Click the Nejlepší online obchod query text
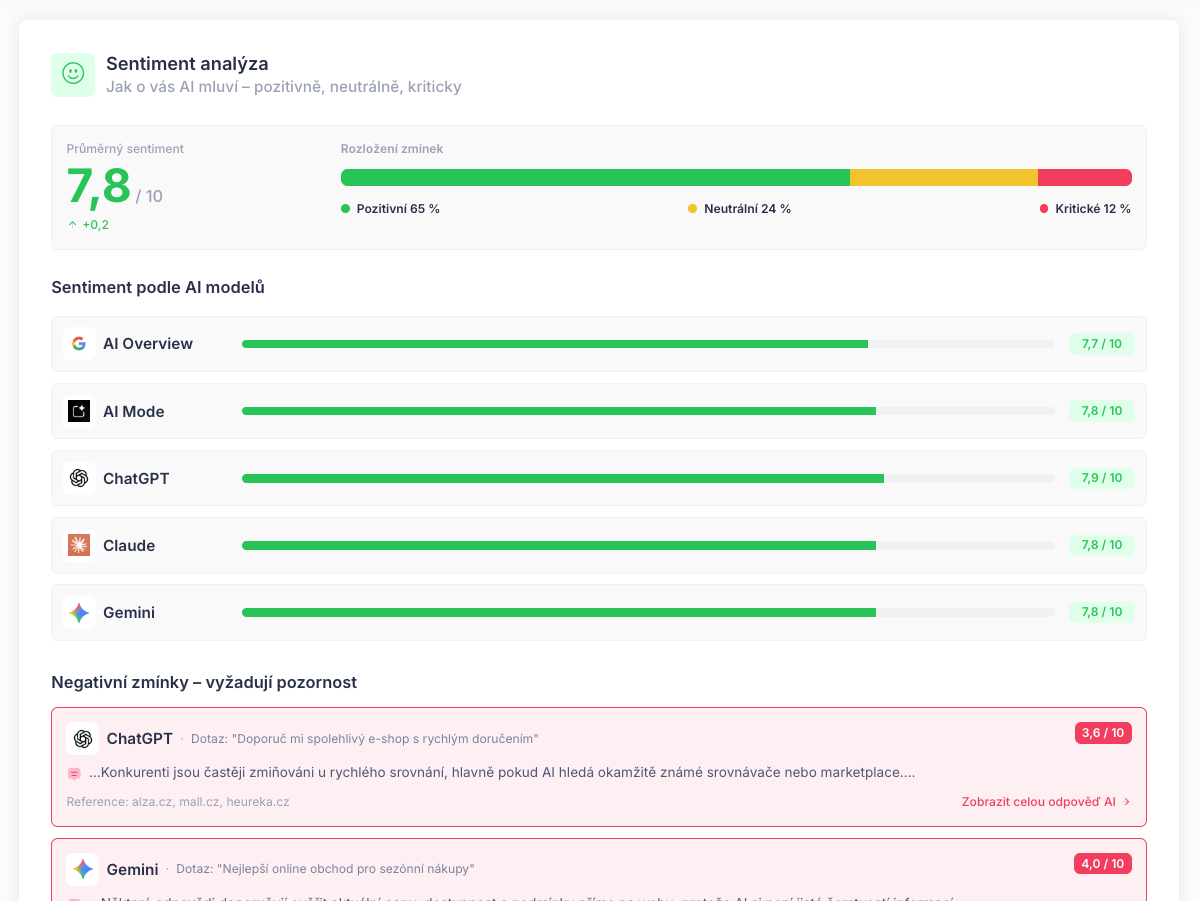The width and height of the screenshot is (1200, 901). pos(325,869)
